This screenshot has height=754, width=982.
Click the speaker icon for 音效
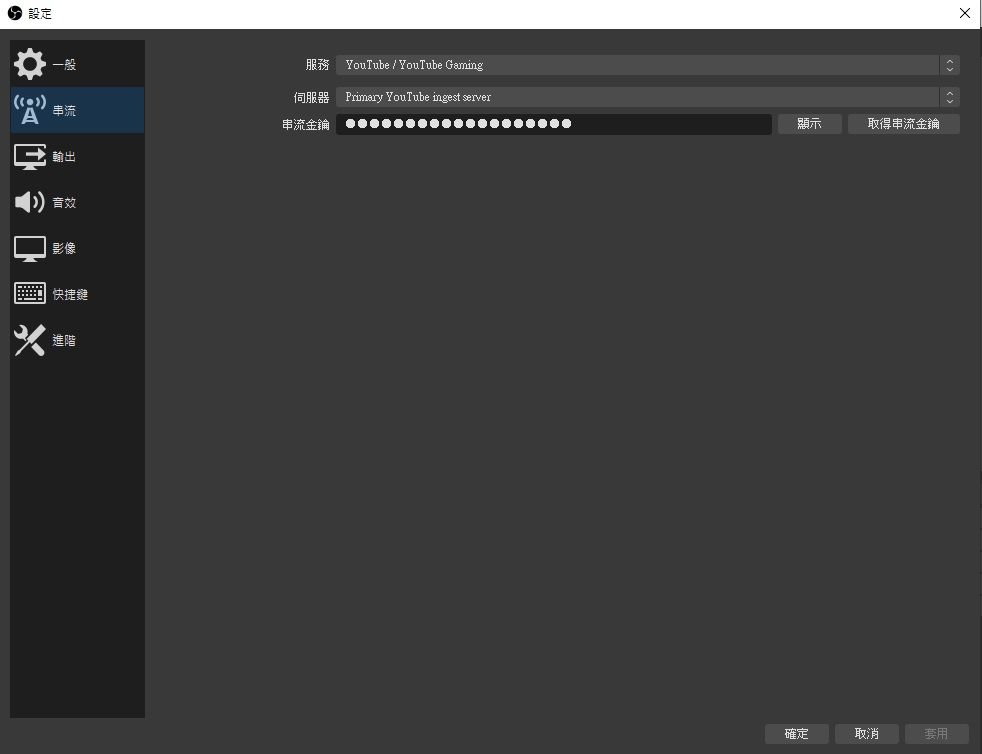click(30, 202)
